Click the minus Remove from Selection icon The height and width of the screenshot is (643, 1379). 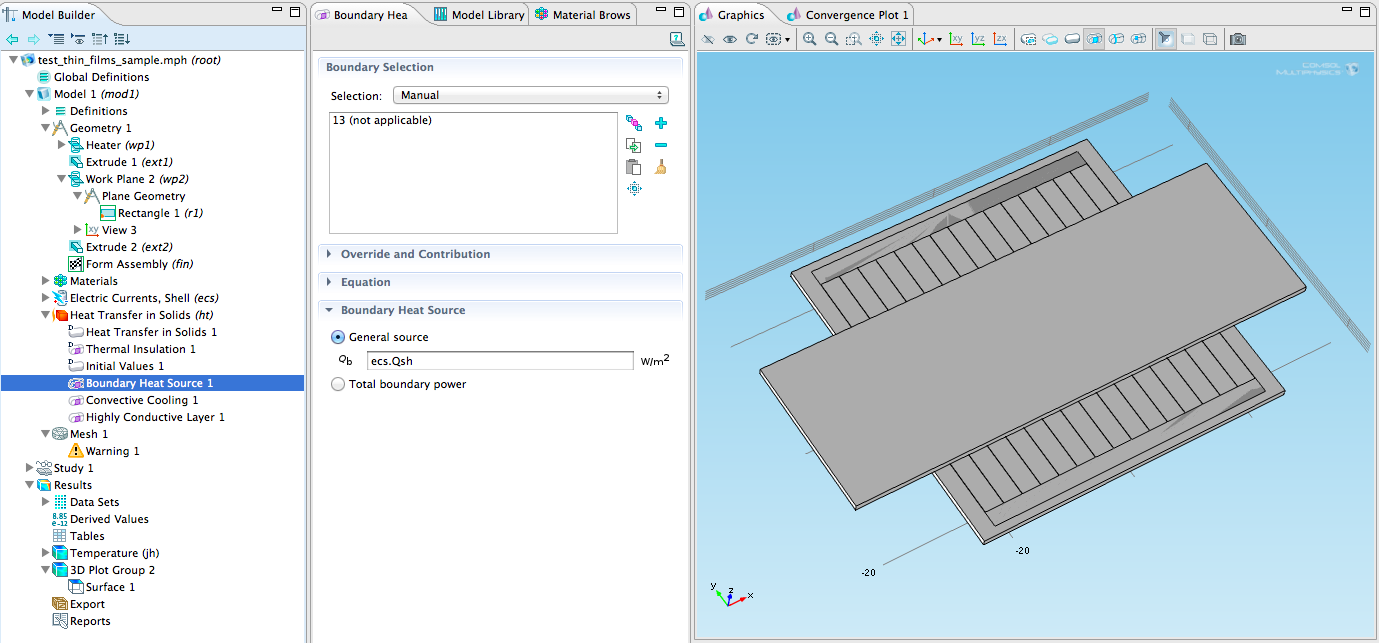click(x=660, y=145)
